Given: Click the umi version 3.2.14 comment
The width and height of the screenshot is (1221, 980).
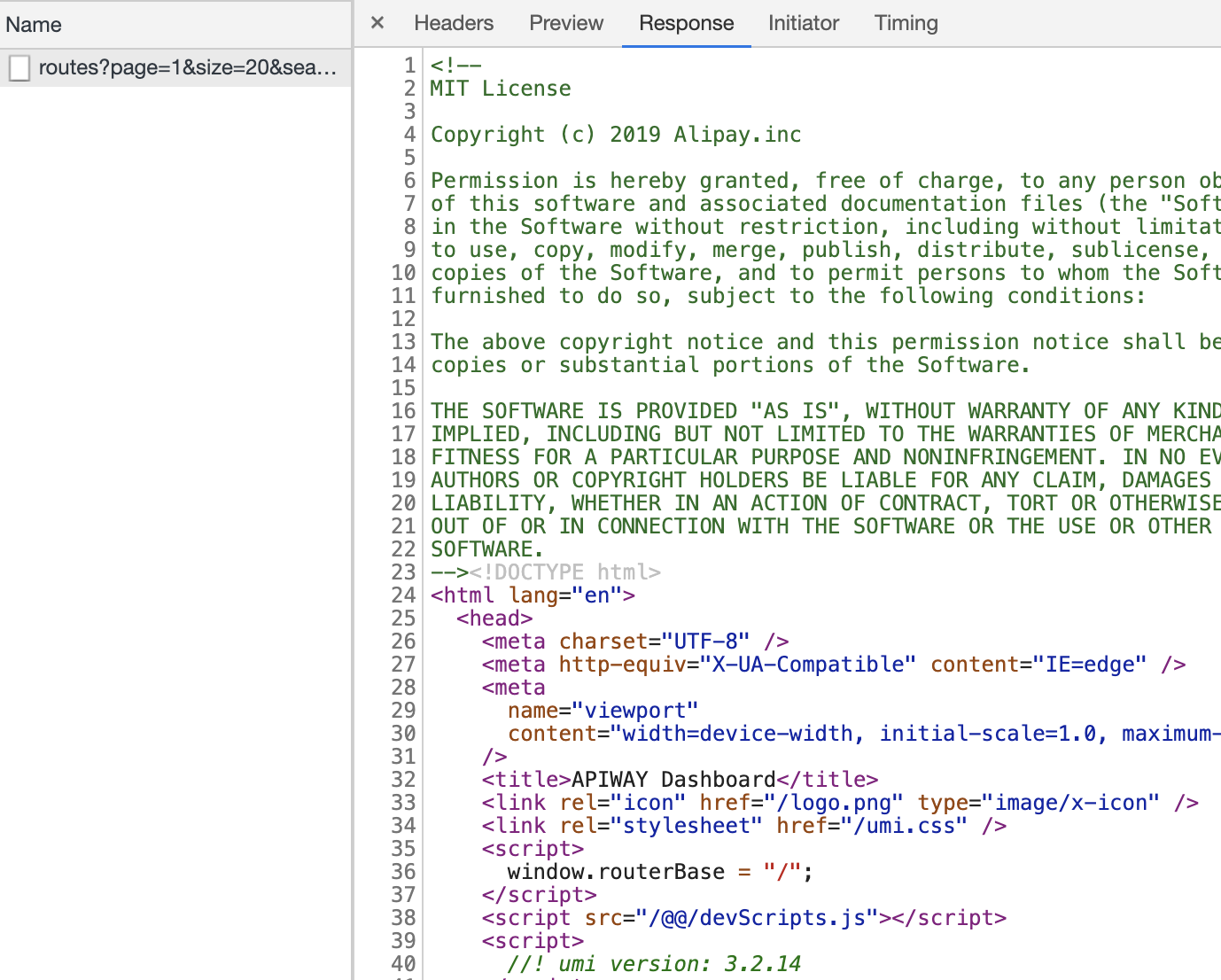Looking at the screenshot, I should click(656, 964).
